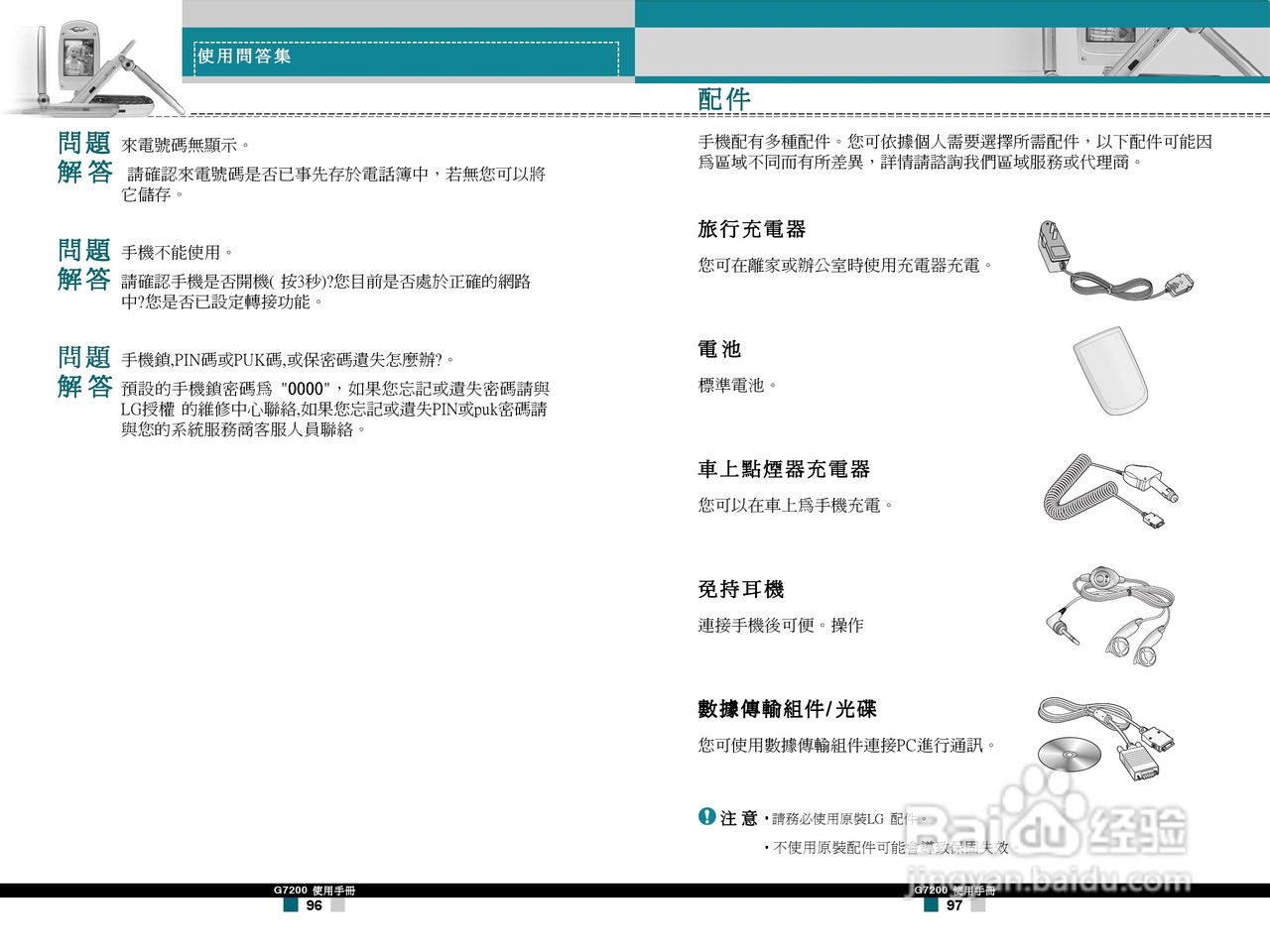Image resolution: width=1270 pixels, height=952 pixels.
Task: Select the 旅行充電器 heading
Action: tap(752, 228)
